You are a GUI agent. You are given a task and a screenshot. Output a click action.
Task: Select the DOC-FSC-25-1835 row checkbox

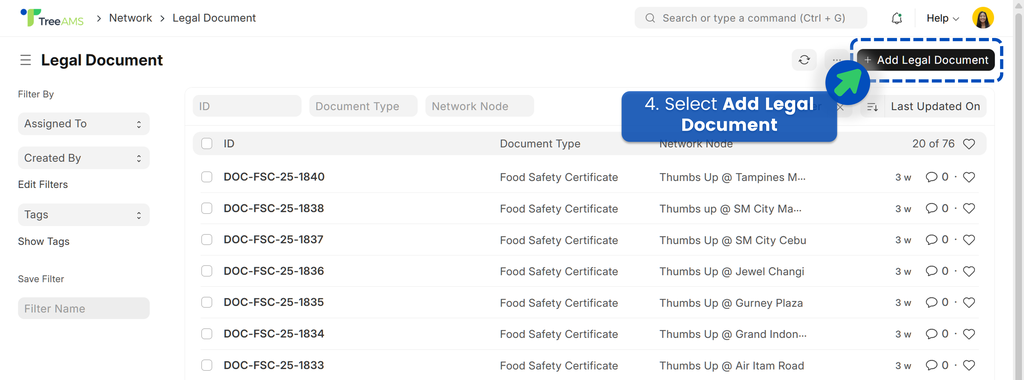pos(206,302)
